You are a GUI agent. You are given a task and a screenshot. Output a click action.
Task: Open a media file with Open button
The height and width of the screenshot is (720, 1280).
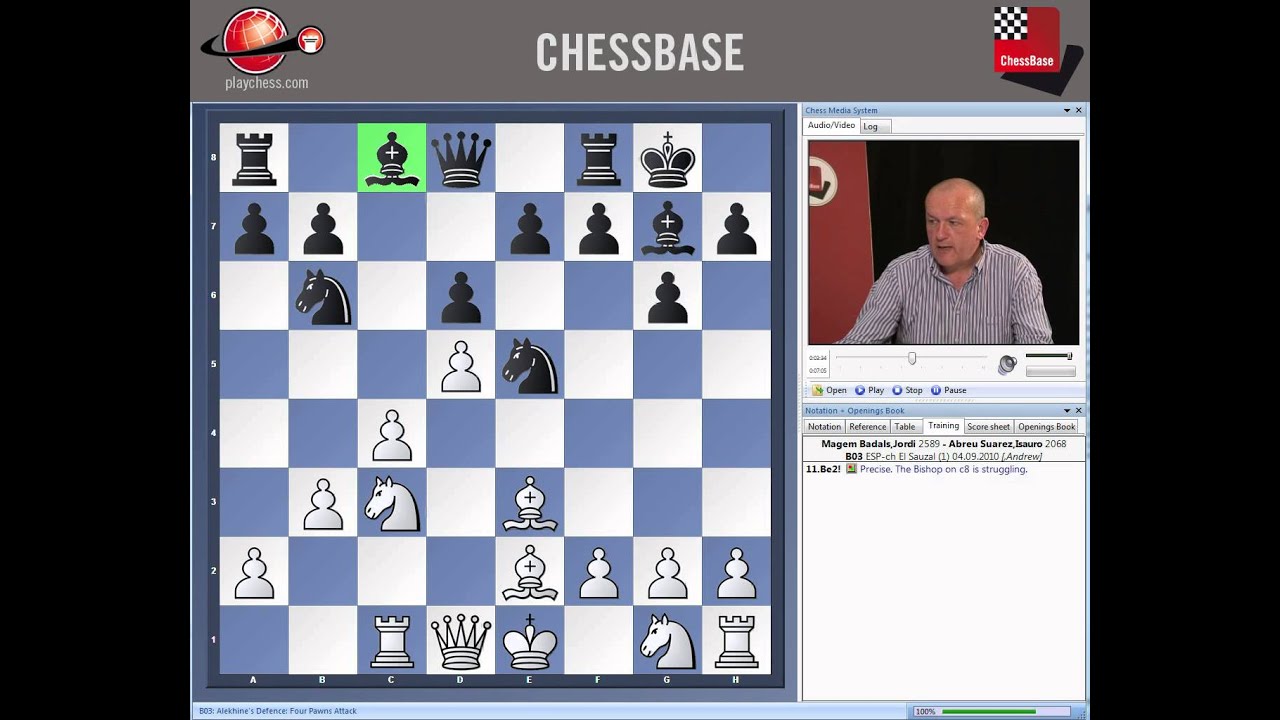tap(829, 390)
